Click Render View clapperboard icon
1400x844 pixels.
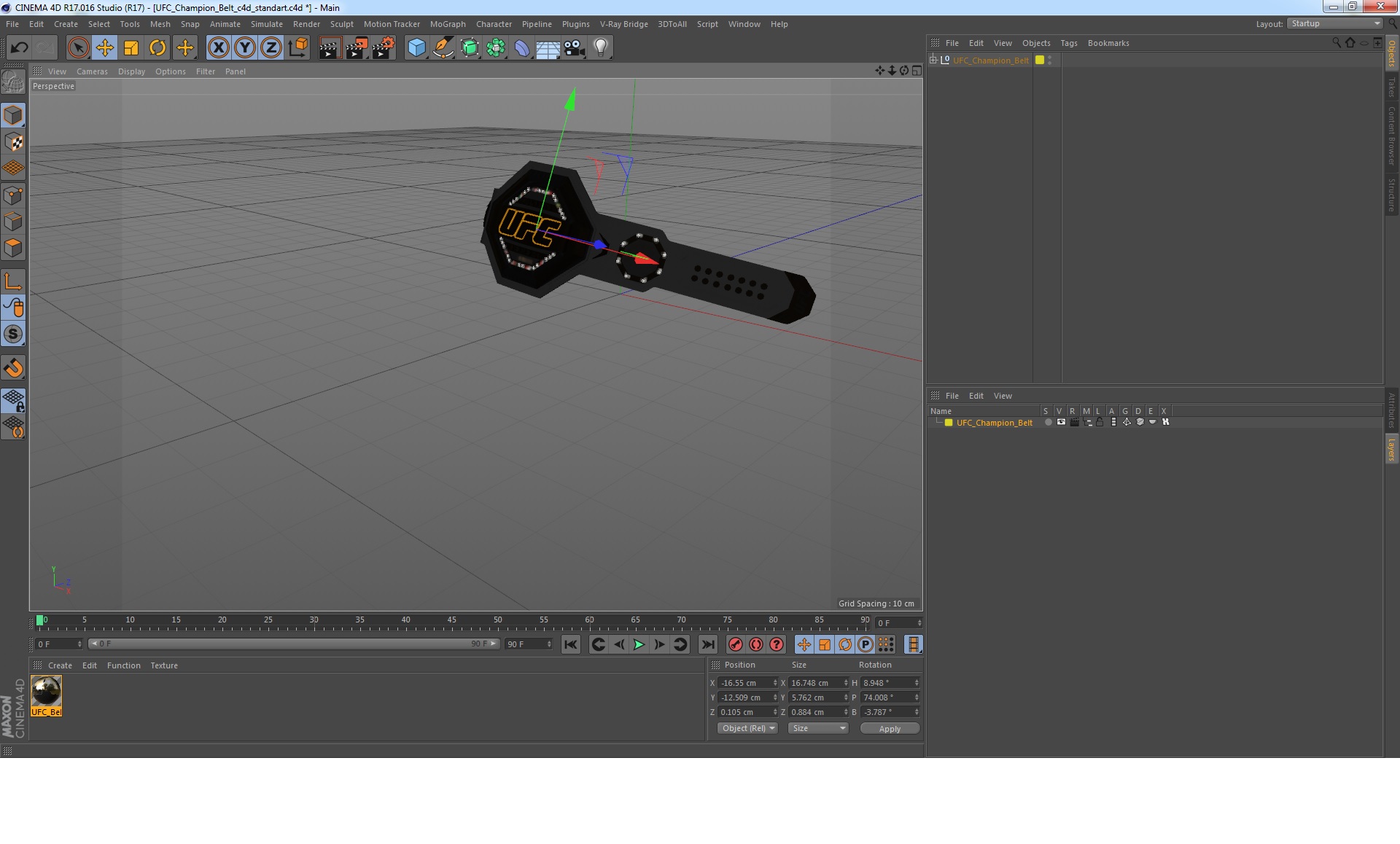tap(330, 48)
